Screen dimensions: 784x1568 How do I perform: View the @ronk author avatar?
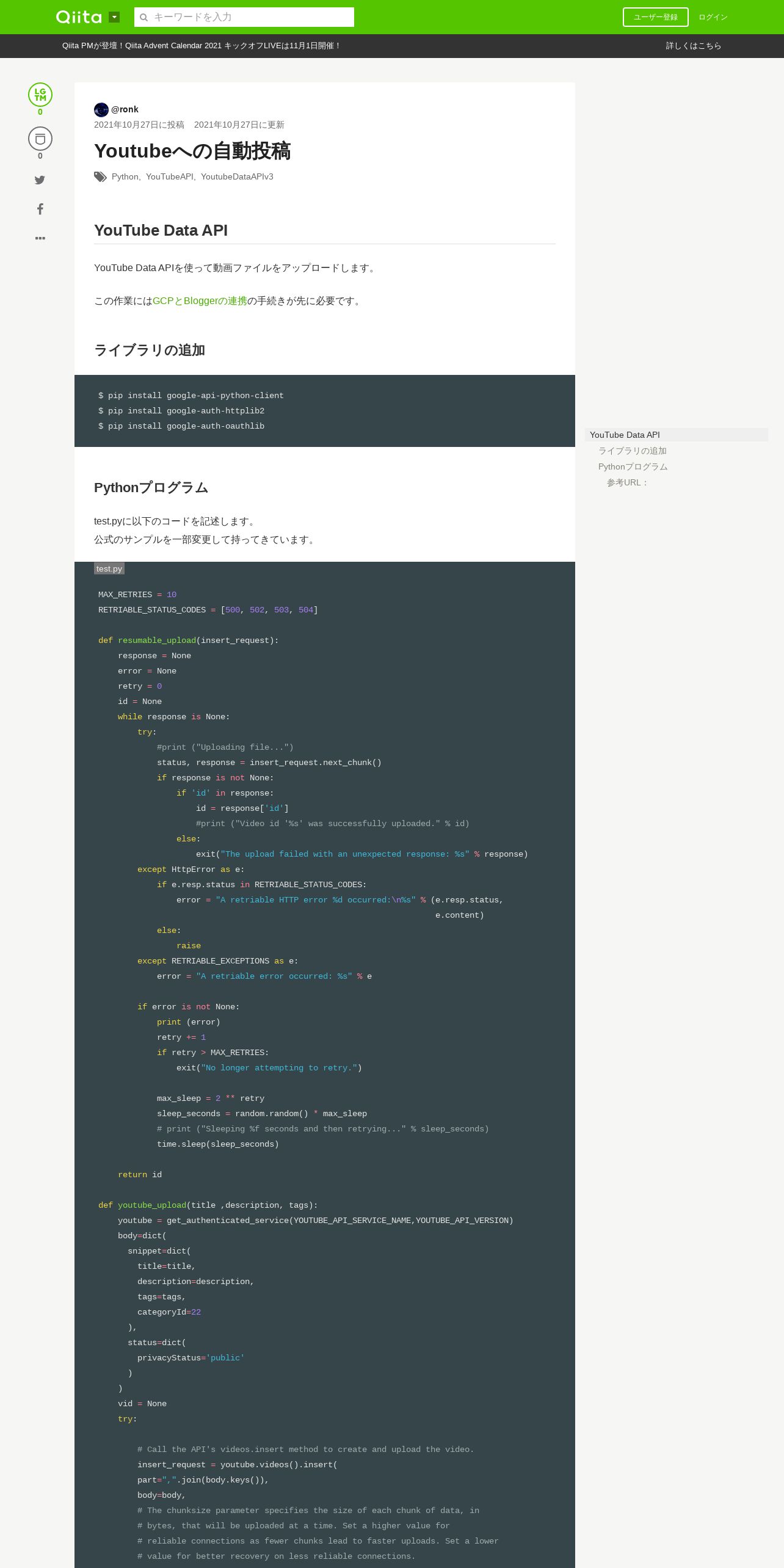pyautogui.click(x=101, y=110)
